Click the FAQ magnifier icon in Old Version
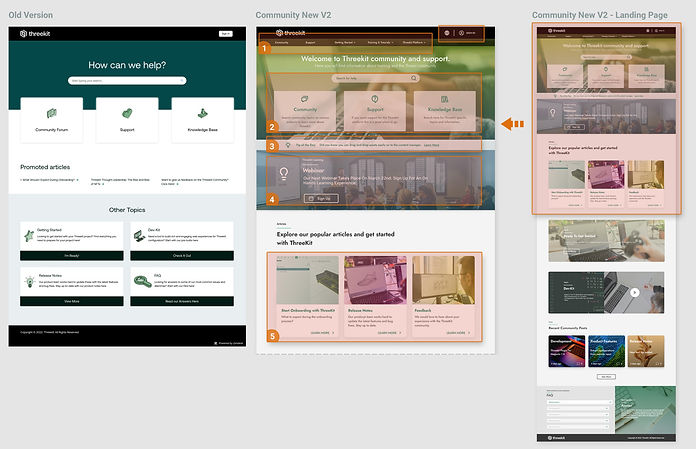Image resolution: width=696 pixels, height=449 pixels. (x=142, y=281)
